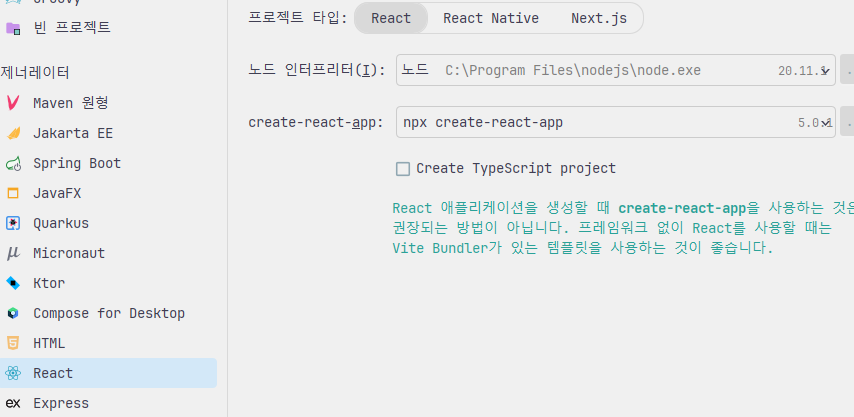Image resolution: width=854 pixels, height=417 pixels.
Task: Click the Express ex icon
Action: tap(13, 403)
